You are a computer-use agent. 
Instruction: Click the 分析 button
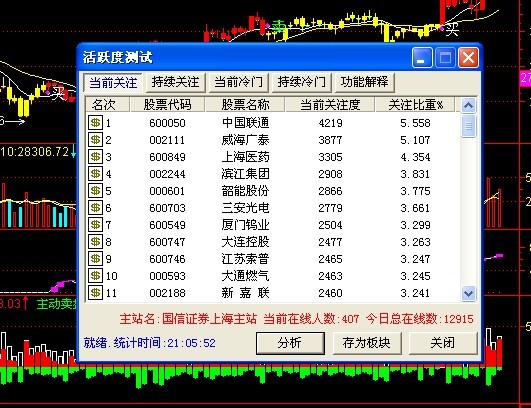click(290, 343)
